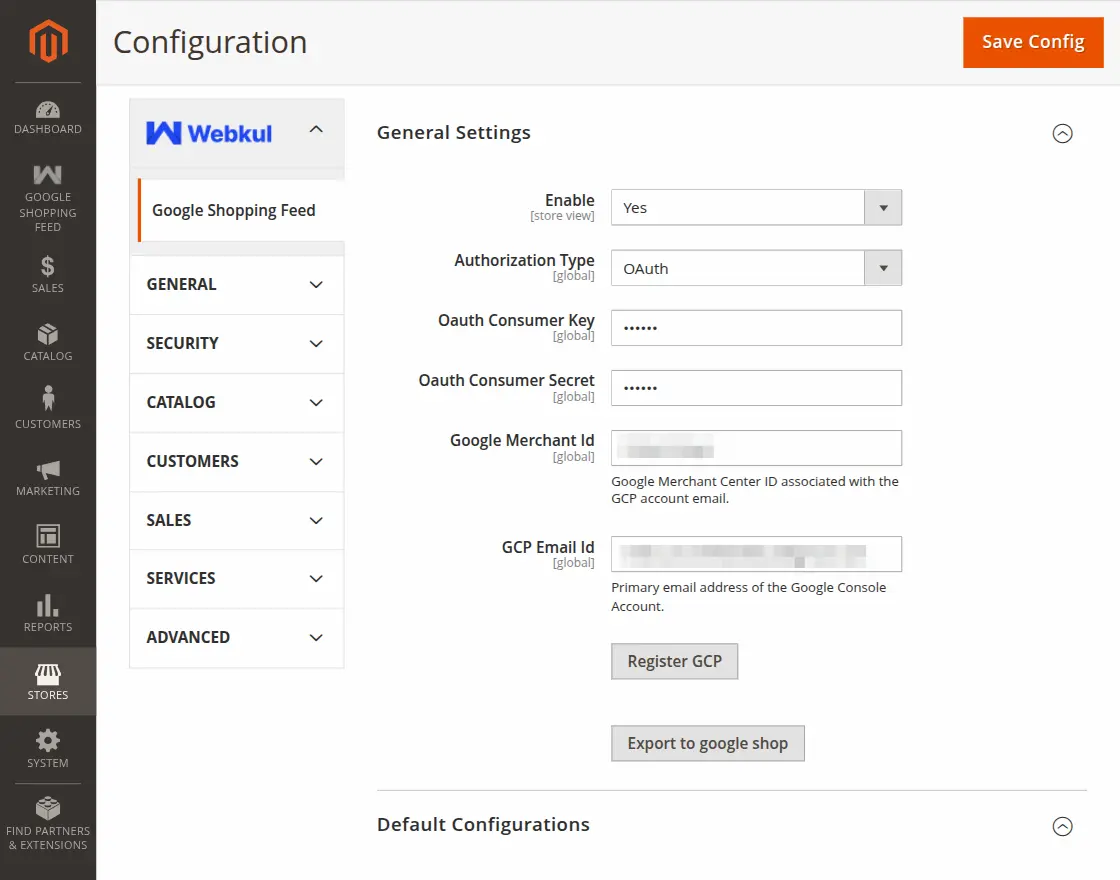This screenshot has width=1120, height=880.
Task: Click the Save Config button
Action: tap(1033, 42)
